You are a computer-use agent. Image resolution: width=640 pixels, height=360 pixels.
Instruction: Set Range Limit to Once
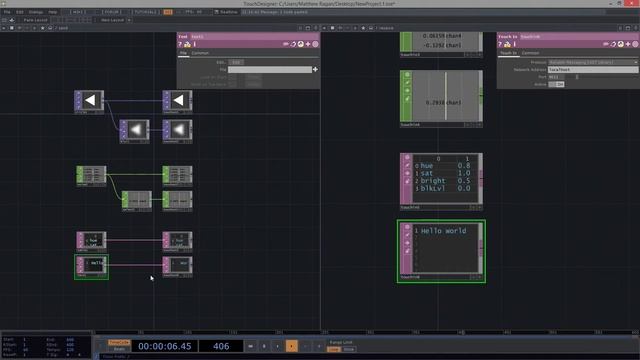point(349,349)
